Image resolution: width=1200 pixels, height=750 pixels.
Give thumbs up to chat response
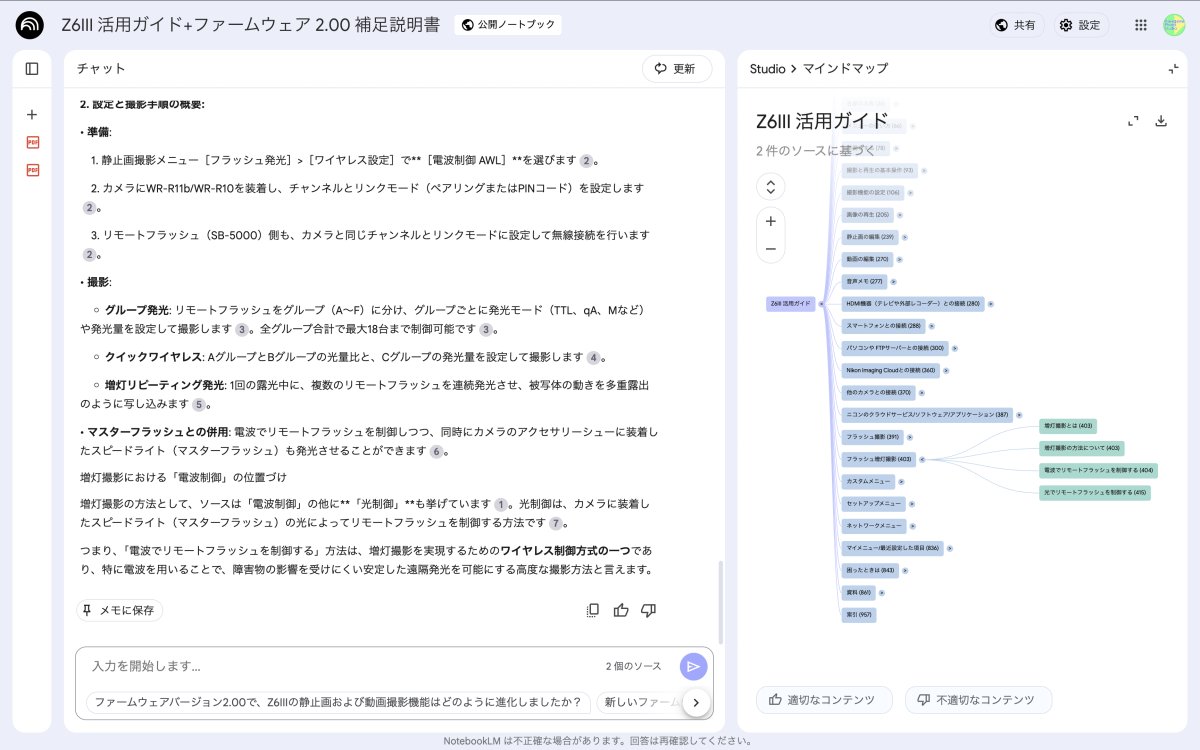(x=621, y=610)
